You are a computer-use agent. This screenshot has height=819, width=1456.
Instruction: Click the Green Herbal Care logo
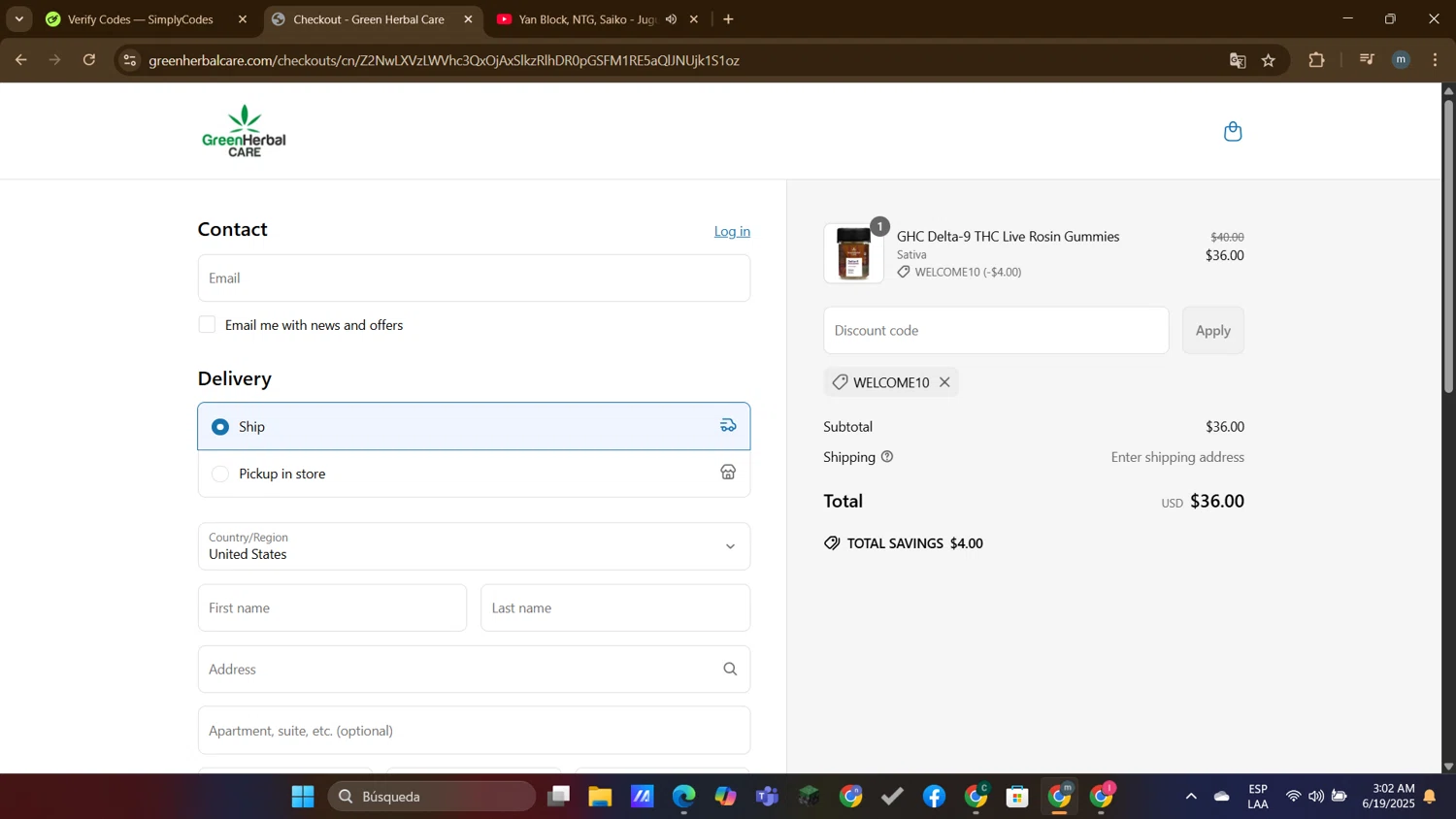[244, 131]
